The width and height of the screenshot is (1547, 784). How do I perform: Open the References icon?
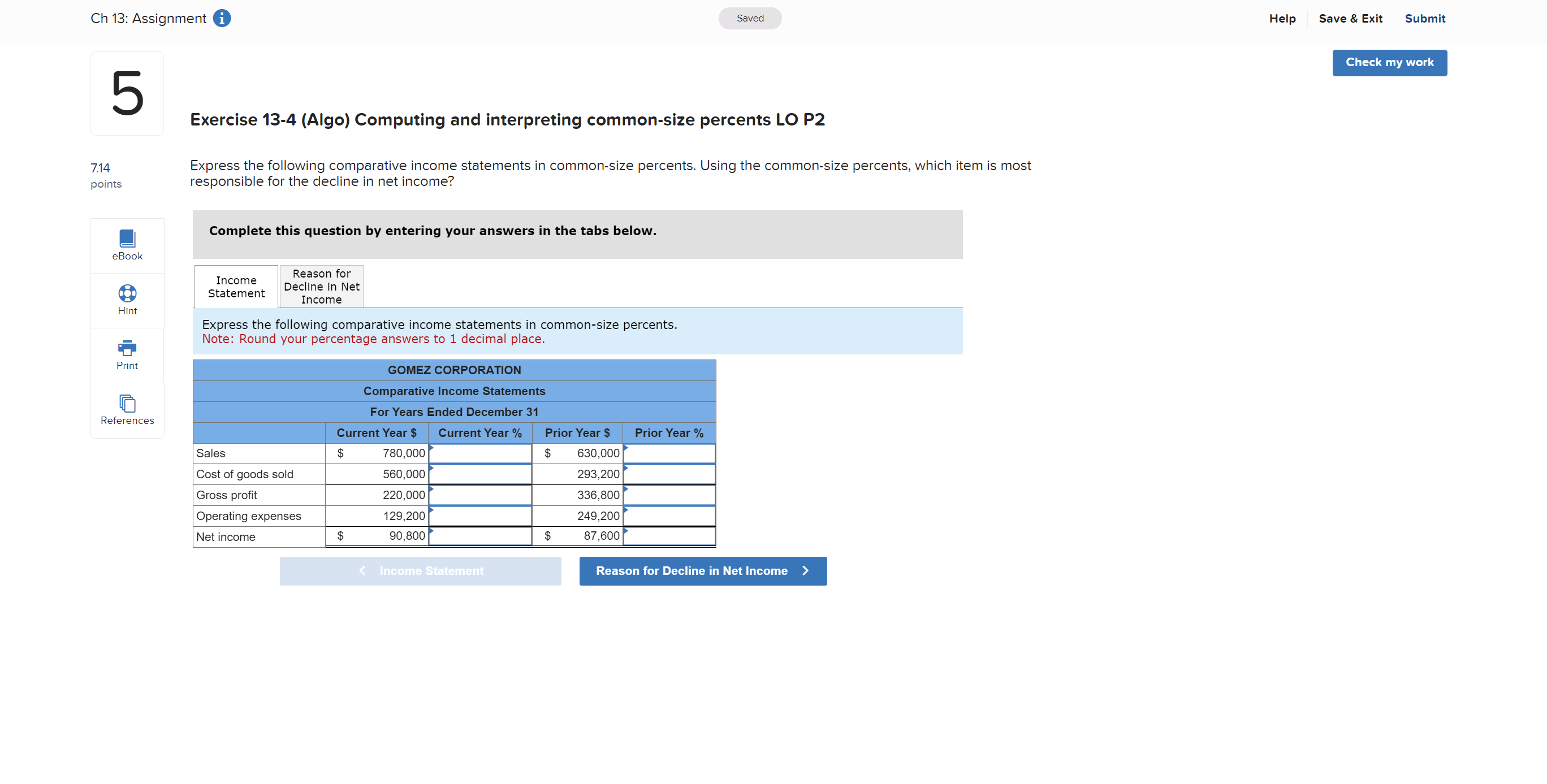pyautogui.click(x=127, y=403)
